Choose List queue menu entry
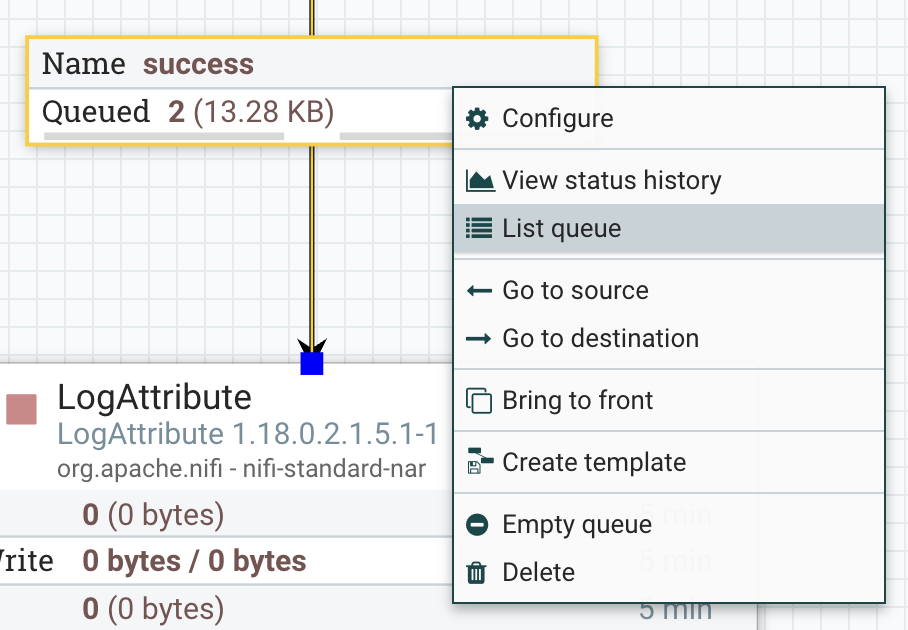 561,229
